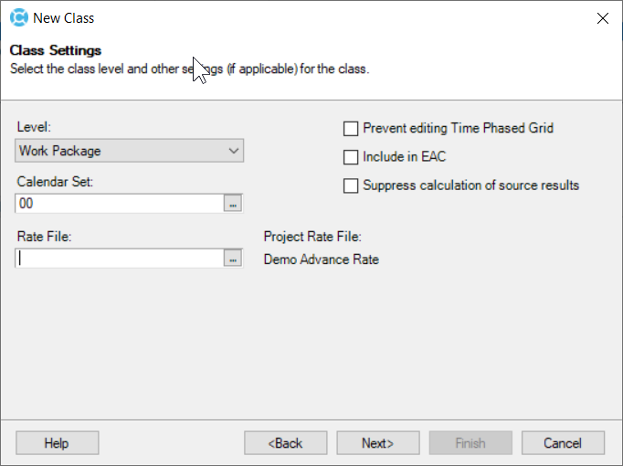Focus the empty Rate File input field

[120, 258]
